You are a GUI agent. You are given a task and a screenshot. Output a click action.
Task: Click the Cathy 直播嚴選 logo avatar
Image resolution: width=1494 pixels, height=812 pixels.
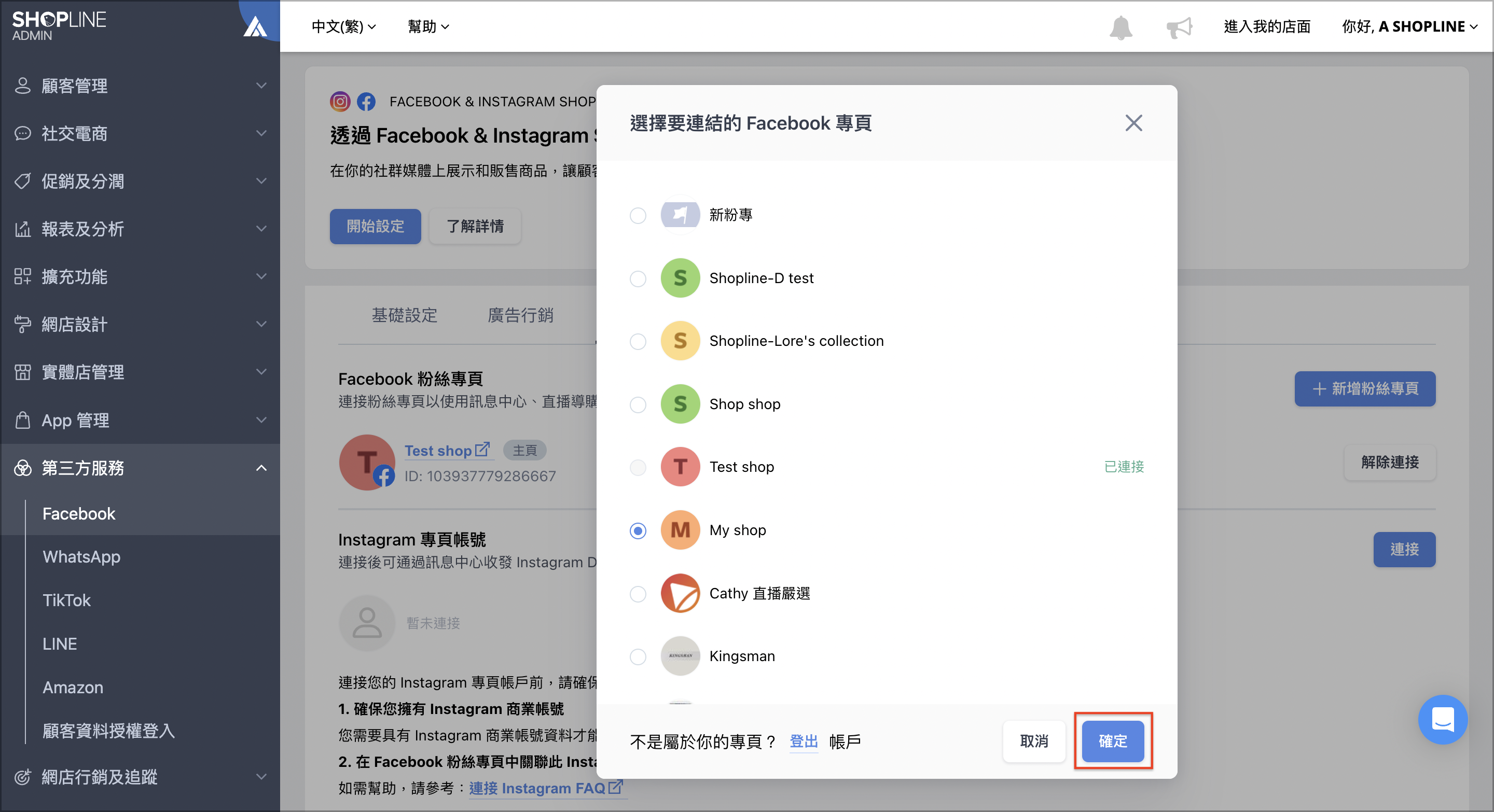click(x=680, y=593)
